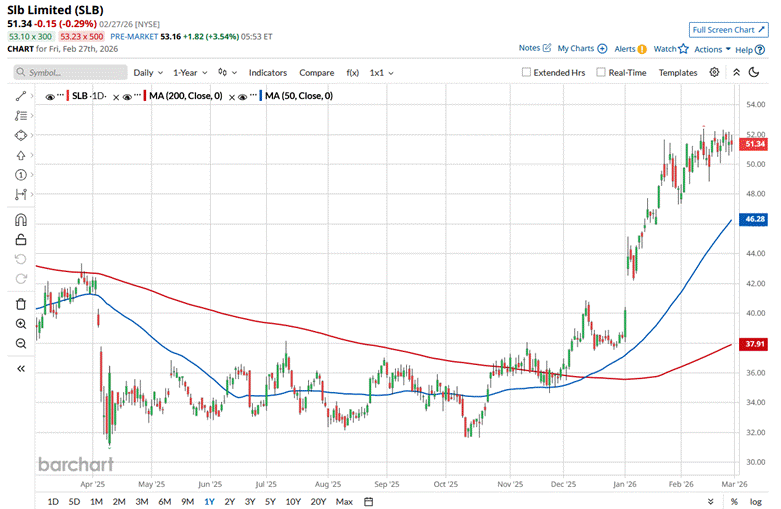This screenshot has width=781, height=509.
Task: Click the Full Screen Chart button
Action: [729, 30]
